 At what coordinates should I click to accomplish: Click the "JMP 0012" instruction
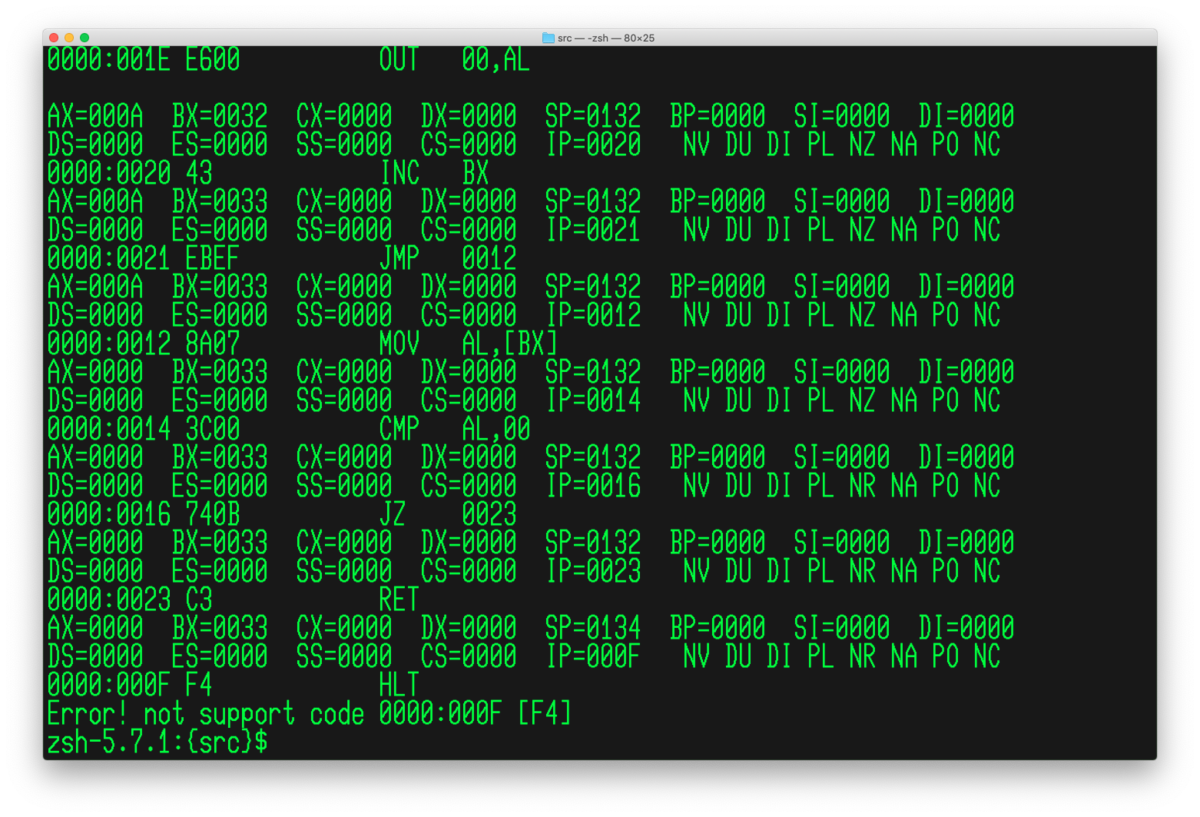pyautogui.click(x=448, y=259)
